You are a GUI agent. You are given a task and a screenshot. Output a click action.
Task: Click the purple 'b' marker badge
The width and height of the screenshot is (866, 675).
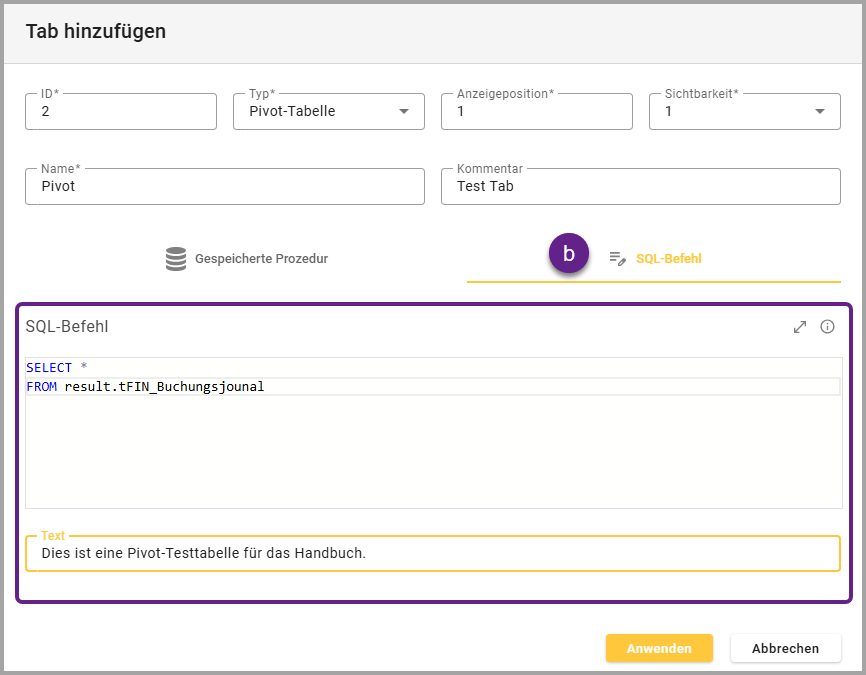(x=569, y=254)
